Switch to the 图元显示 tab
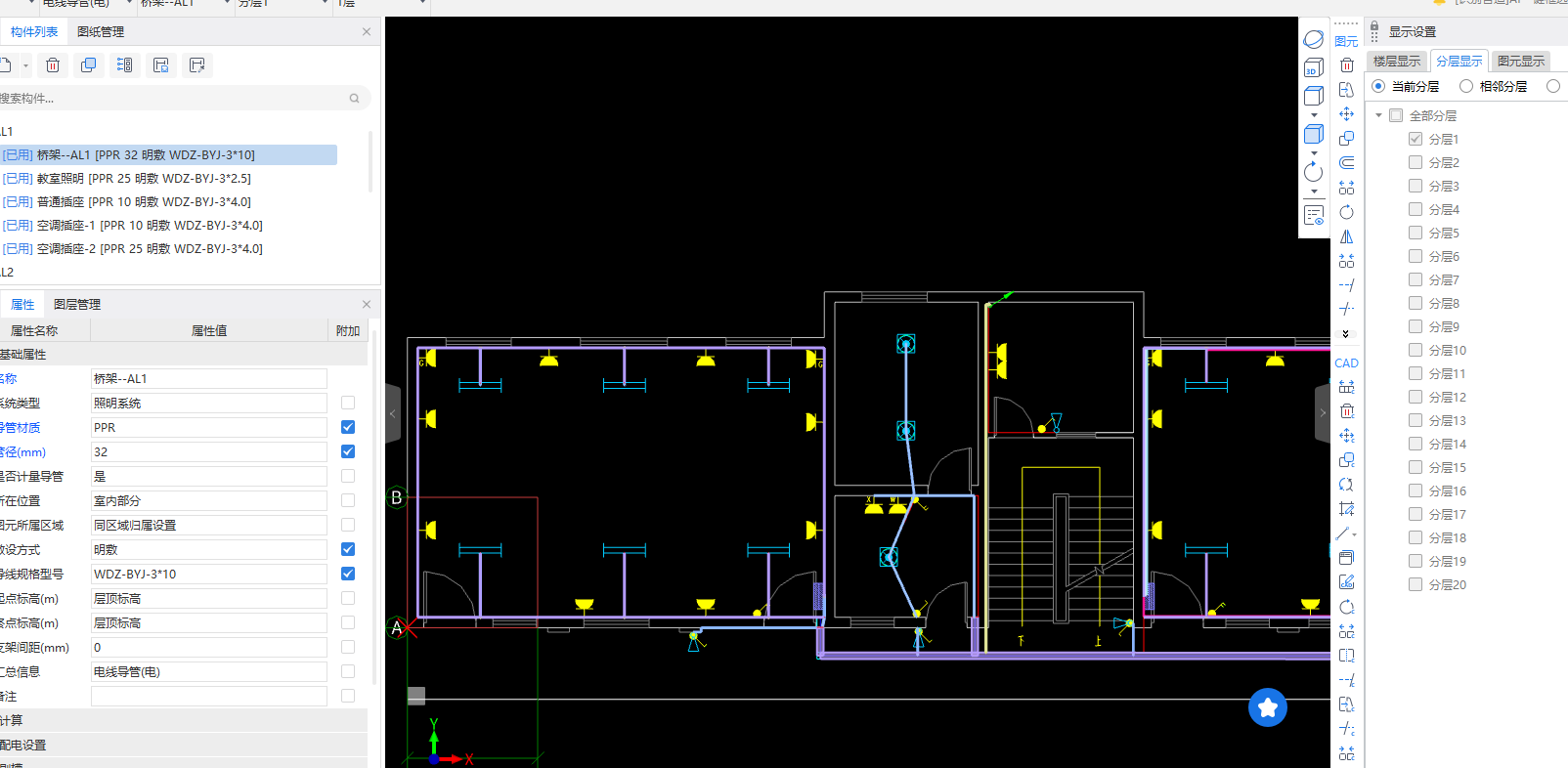Image resolution: width=1568 pixels, height=768 pixels. 1521,61
